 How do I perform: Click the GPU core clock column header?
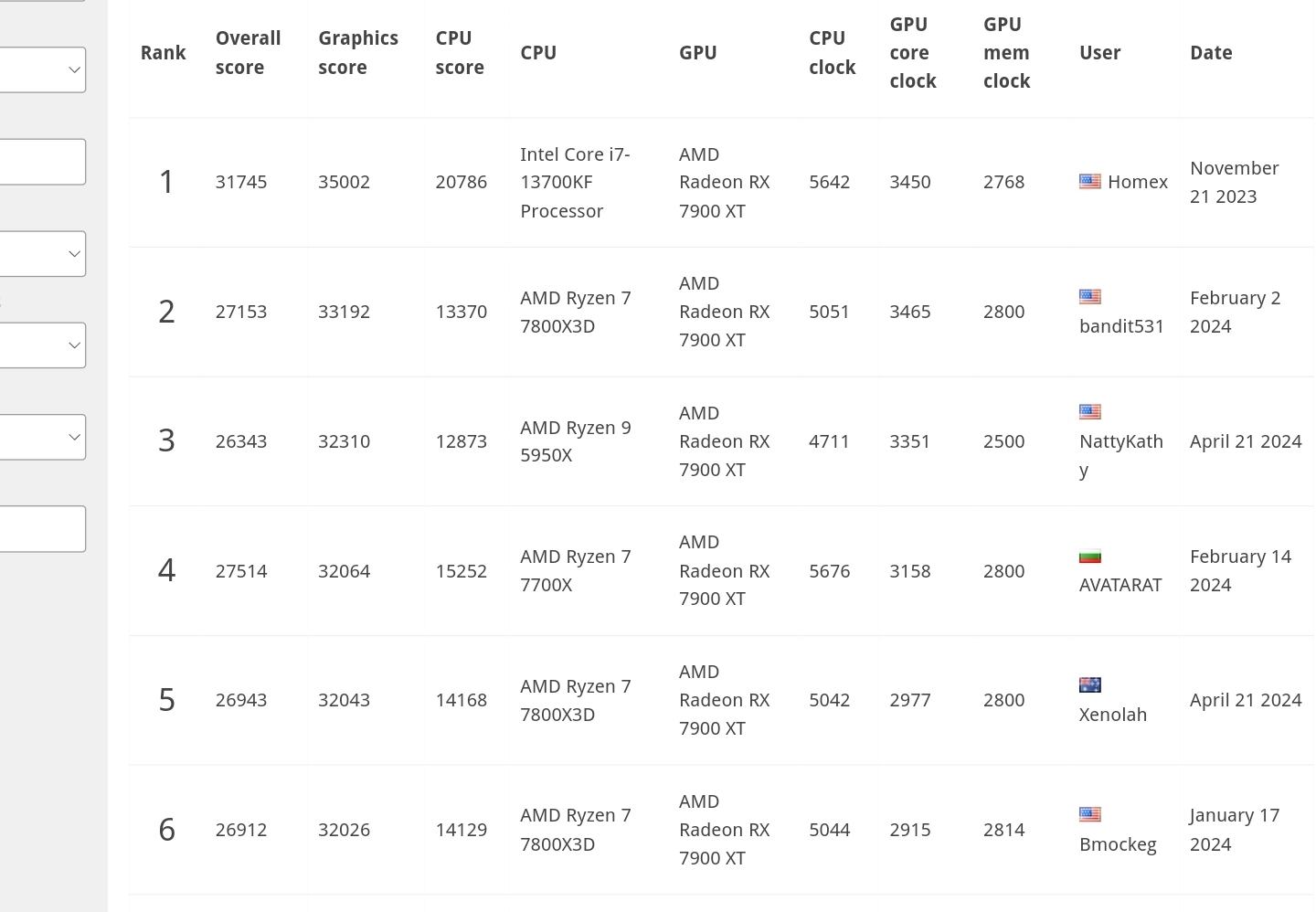pos(913,53)
